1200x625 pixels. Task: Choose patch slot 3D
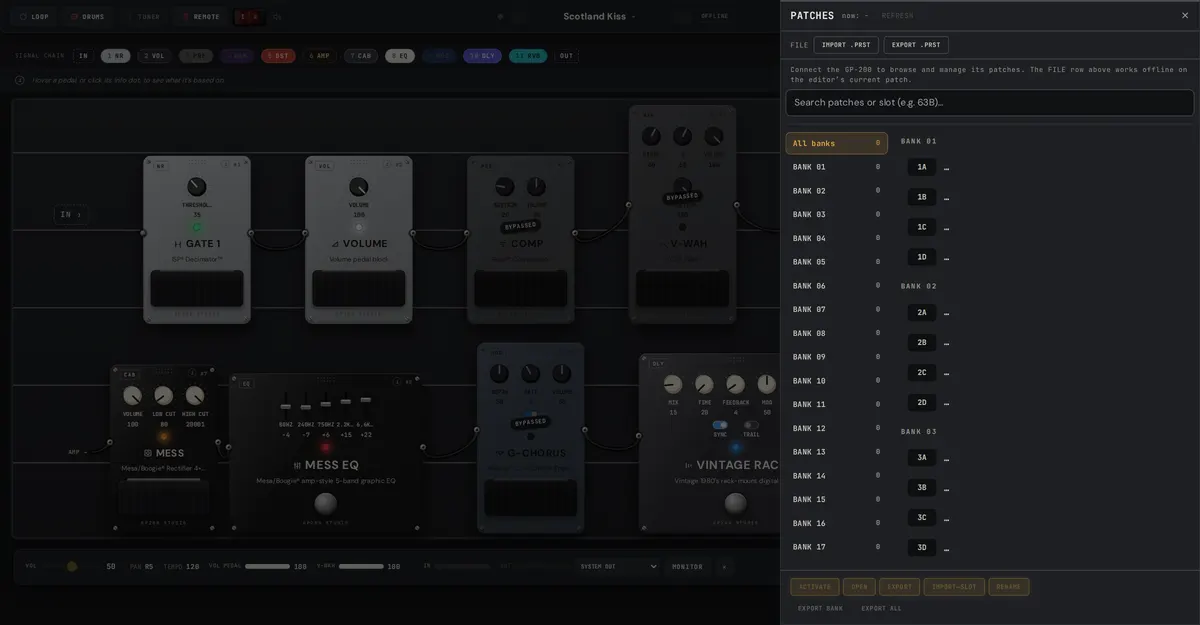pyautogui.click(x=922, y=547)
